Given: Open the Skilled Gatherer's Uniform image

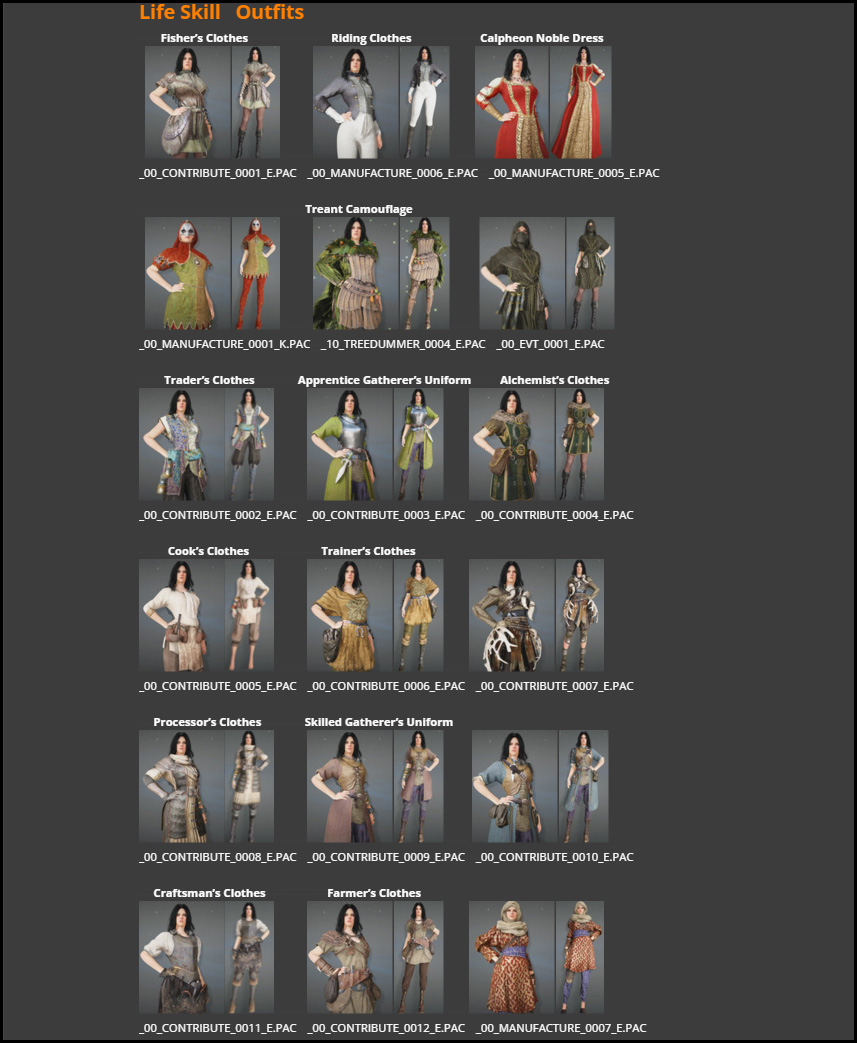Looking at the screenshot, I should point(374,786).
